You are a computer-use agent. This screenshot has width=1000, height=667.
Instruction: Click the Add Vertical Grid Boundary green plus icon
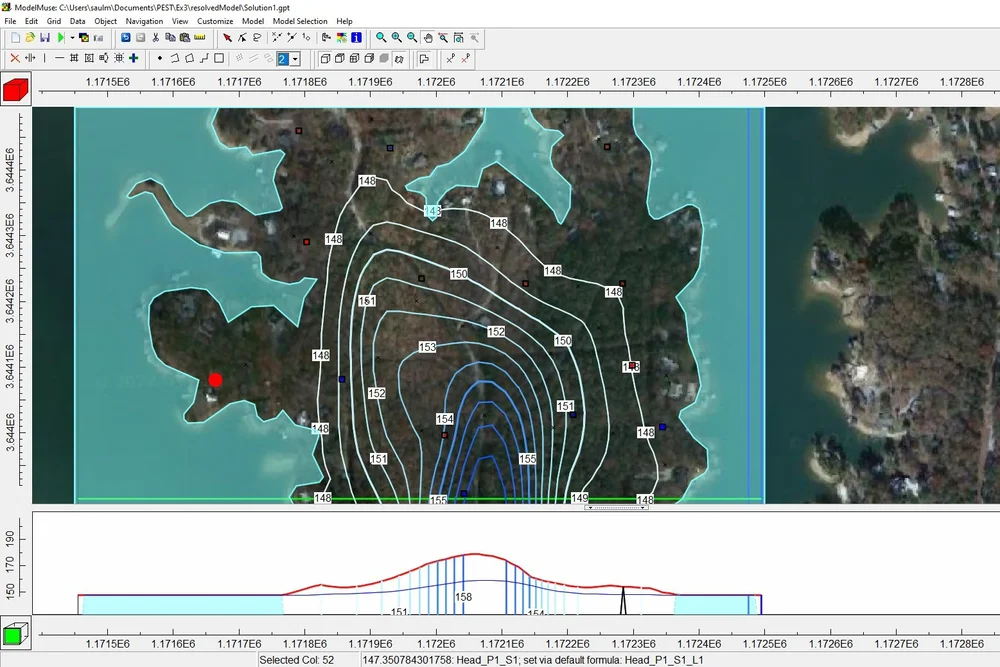coord(132,60)
